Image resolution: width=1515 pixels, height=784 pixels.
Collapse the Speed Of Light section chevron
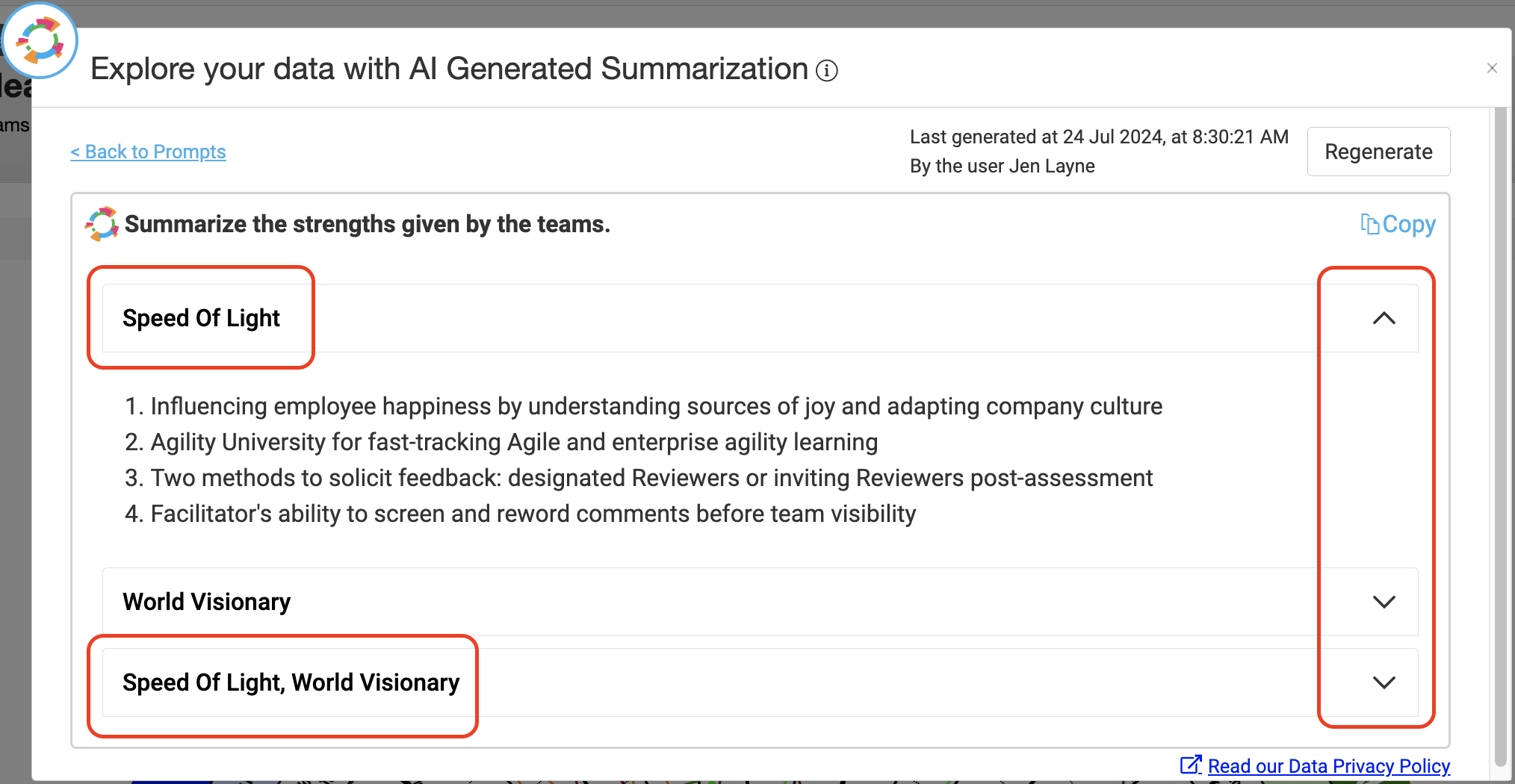1384,318
